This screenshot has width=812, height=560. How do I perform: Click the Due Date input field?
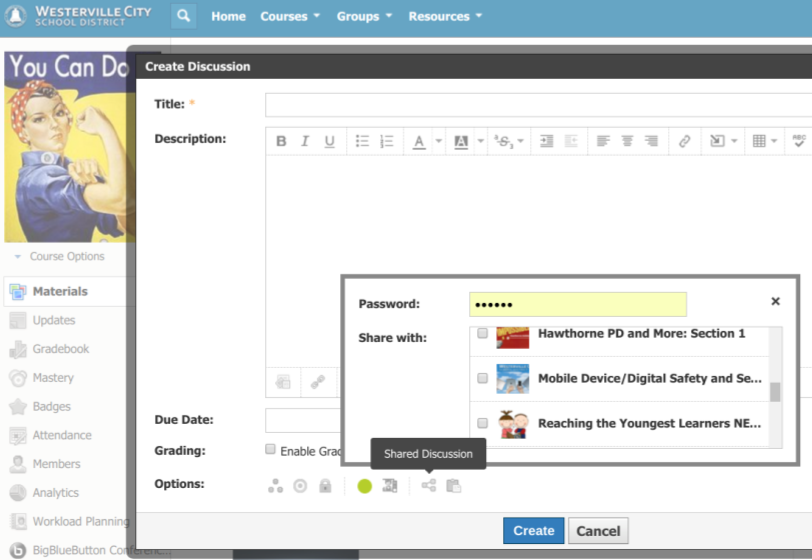[x=304, y=420]
